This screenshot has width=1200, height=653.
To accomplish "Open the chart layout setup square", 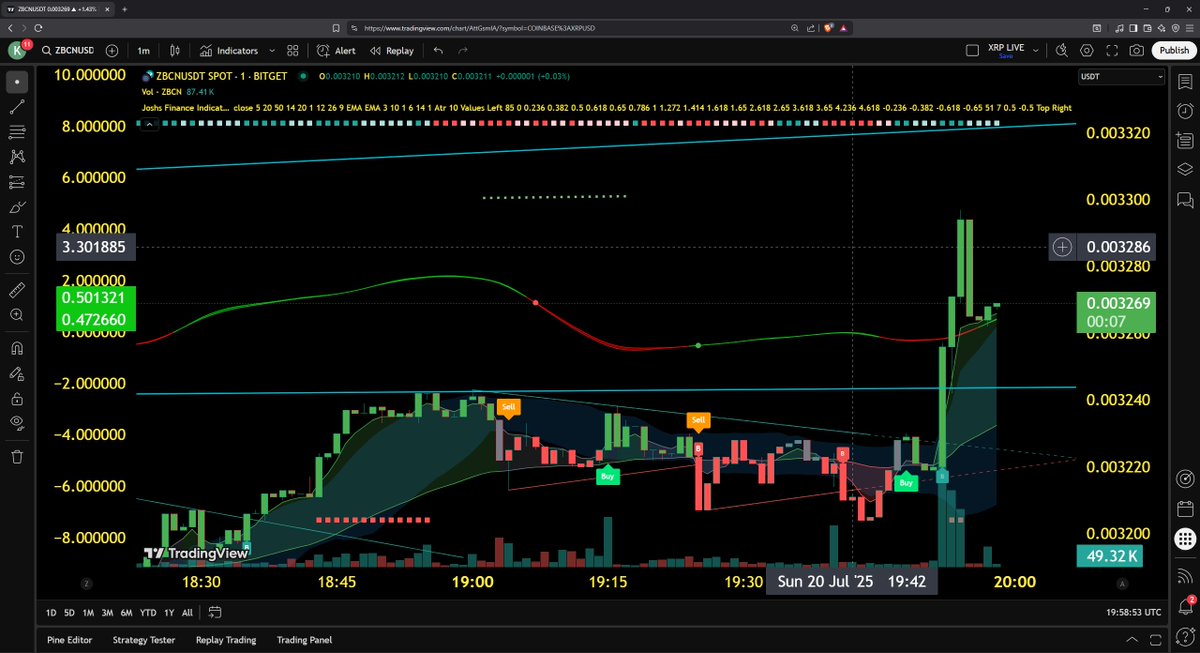I will click(973, 50).
